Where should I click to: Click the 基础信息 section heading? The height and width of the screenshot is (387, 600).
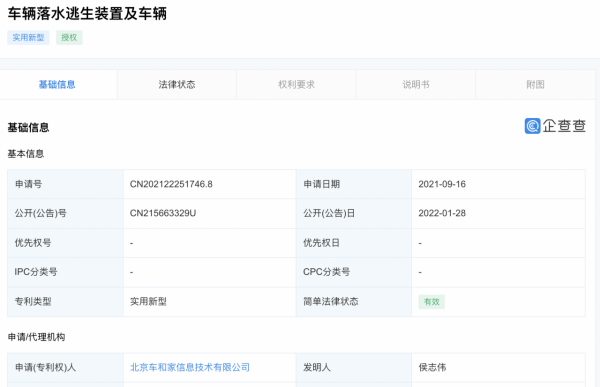click(x=28, y=127)
